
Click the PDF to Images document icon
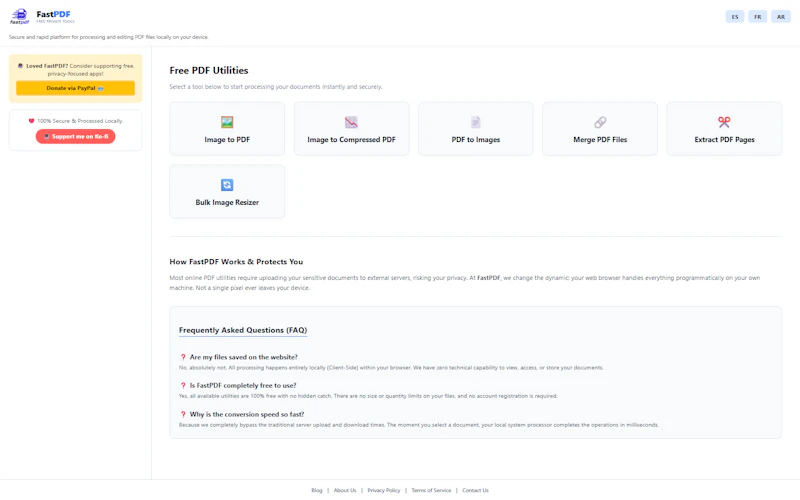(476, 122)
